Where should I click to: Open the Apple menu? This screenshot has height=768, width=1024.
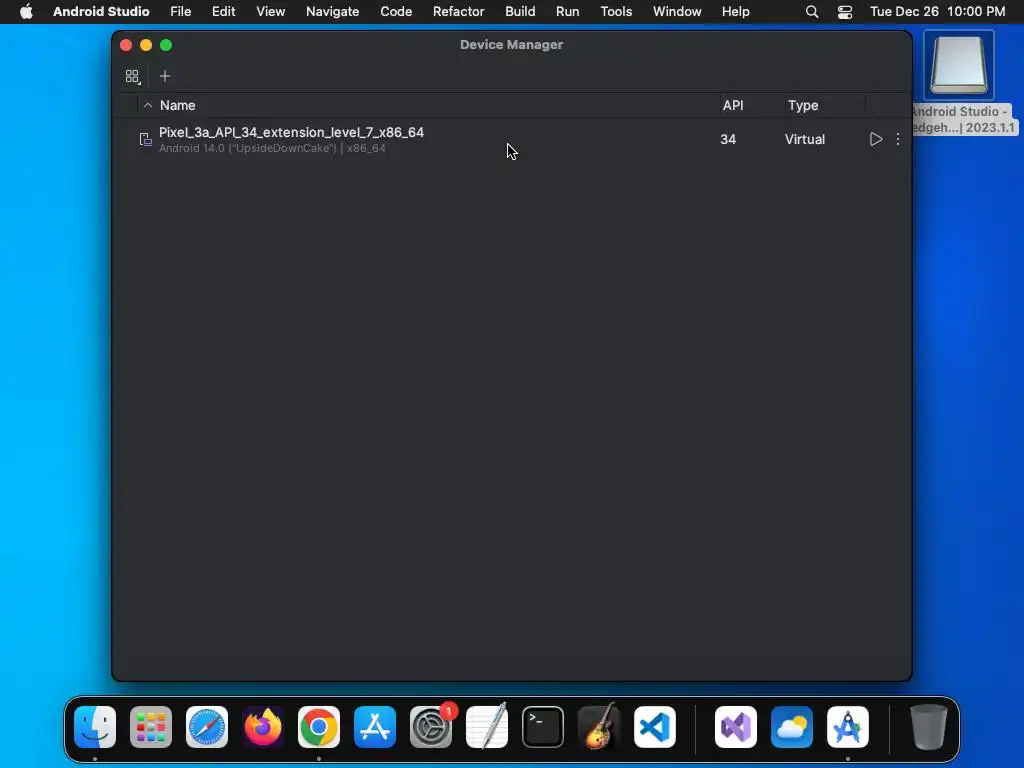(x=26, y=12)
